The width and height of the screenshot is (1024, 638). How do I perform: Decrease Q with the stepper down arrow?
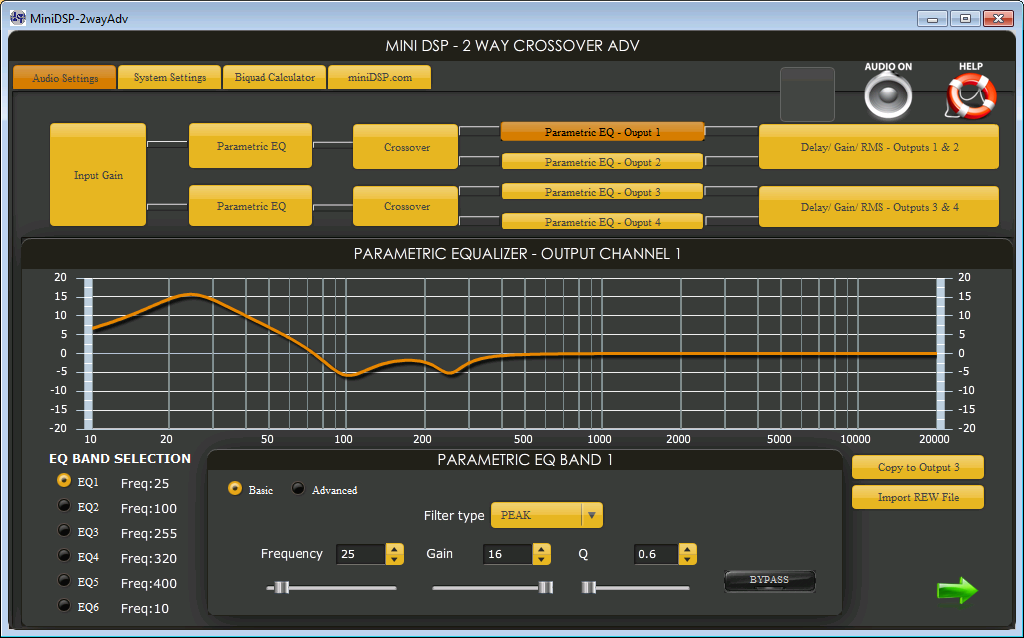pos(687,560)
